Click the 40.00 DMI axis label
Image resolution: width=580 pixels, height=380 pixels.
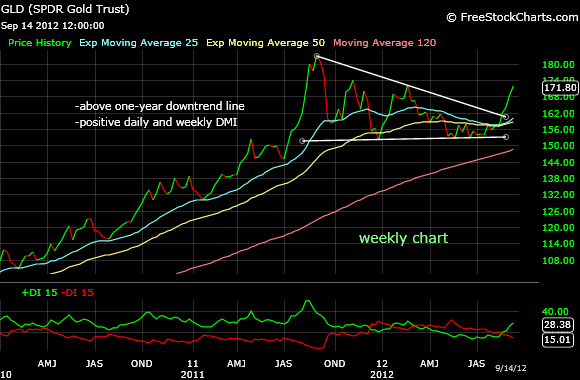point(555,312)
